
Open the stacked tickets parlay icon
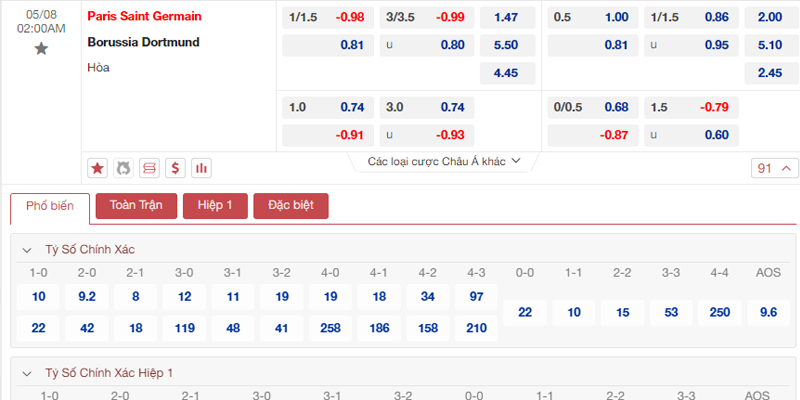click(149, 168)
